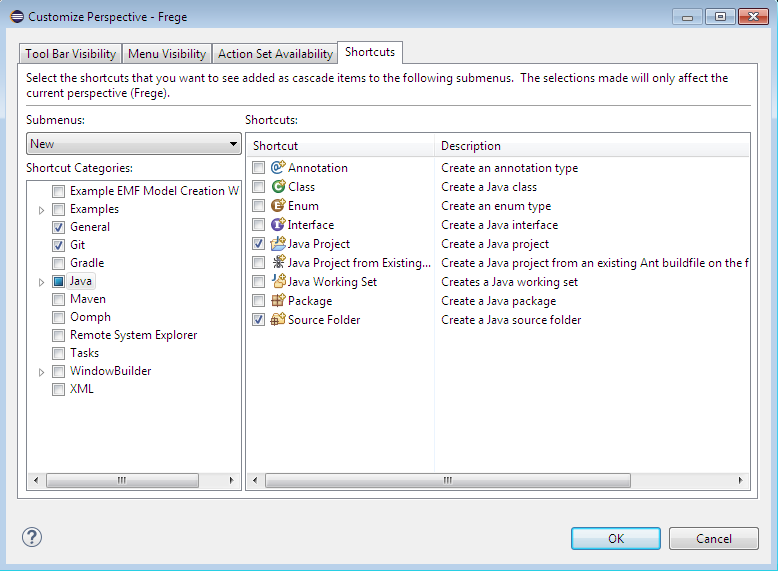Check the Package shortcut checkbox

click(258, 301)
